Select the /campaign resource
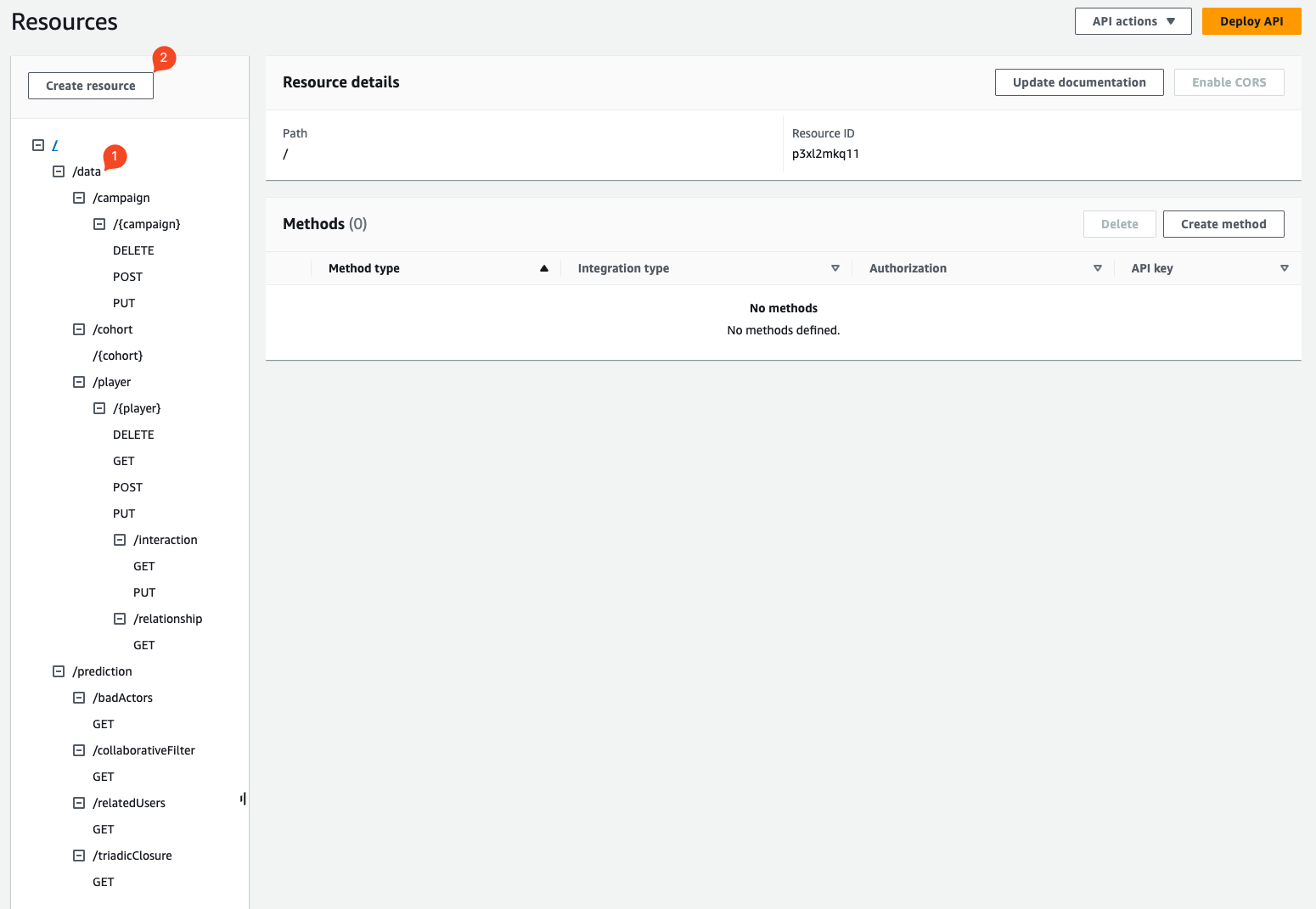 point(121,198)
